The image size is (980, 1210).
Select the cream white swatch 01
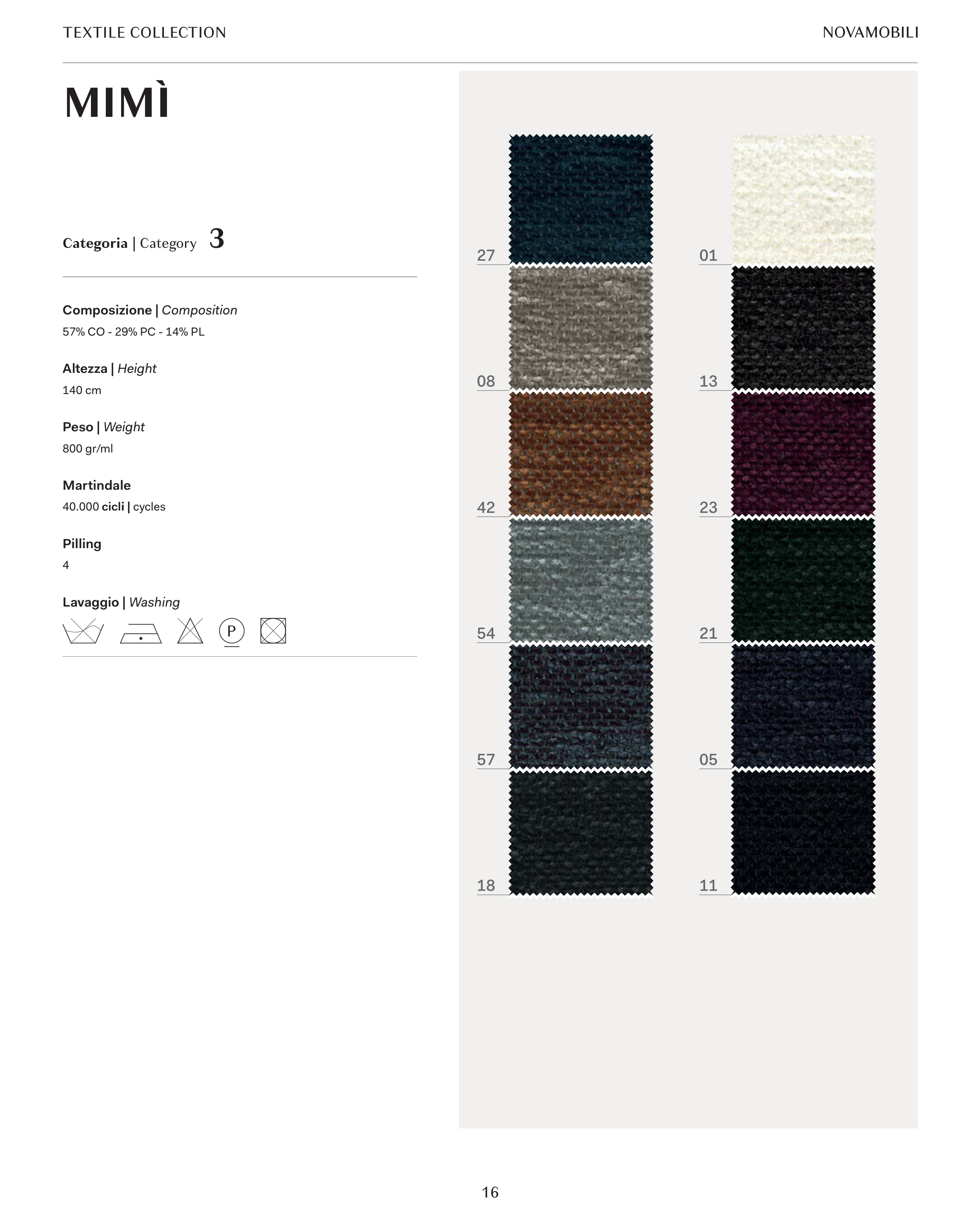click(803, 199)
